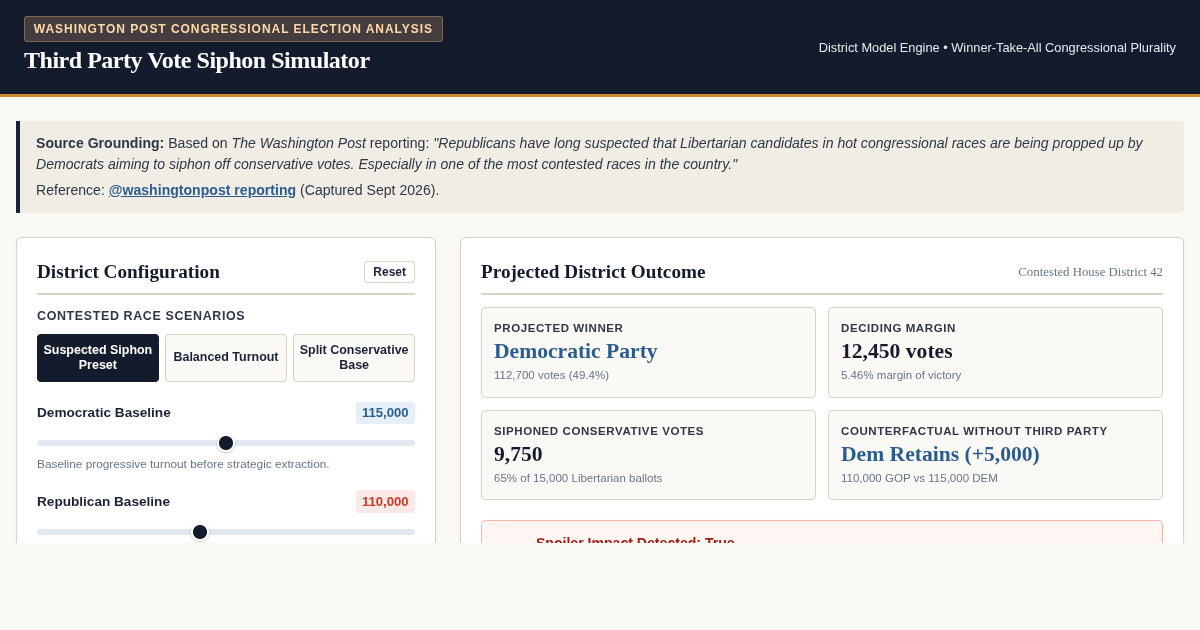Click the Siphoned Conservative Votes card

point(648,455)
